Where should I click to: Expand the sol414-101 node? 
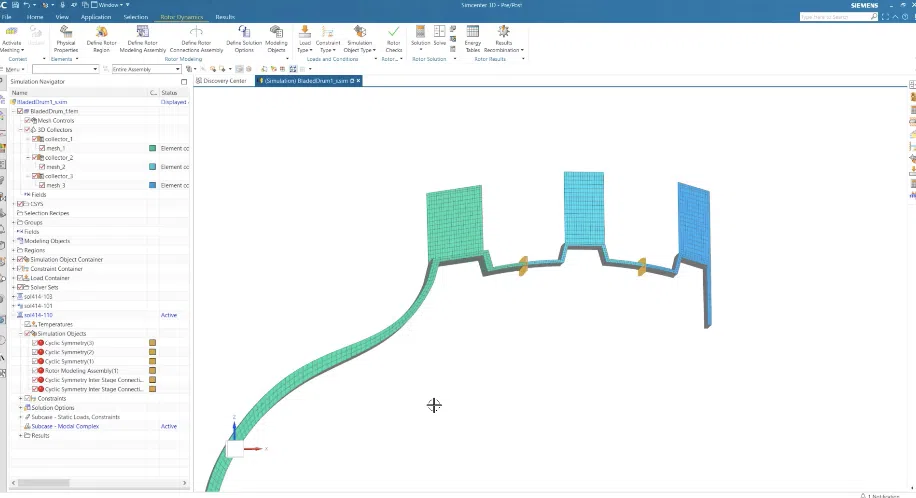tap(13, 306)
